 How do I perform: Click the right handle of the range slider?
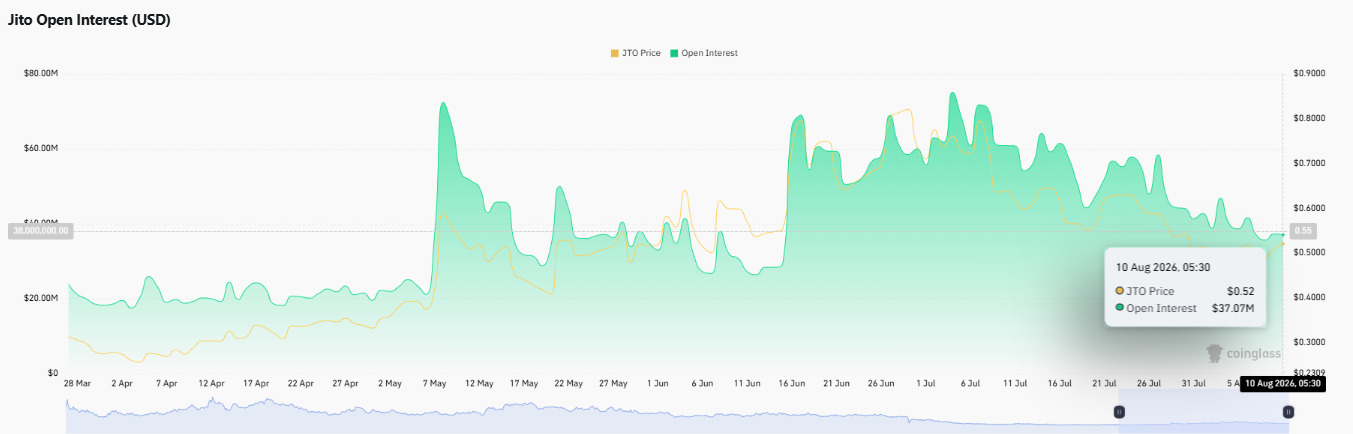pos(1288,411)
